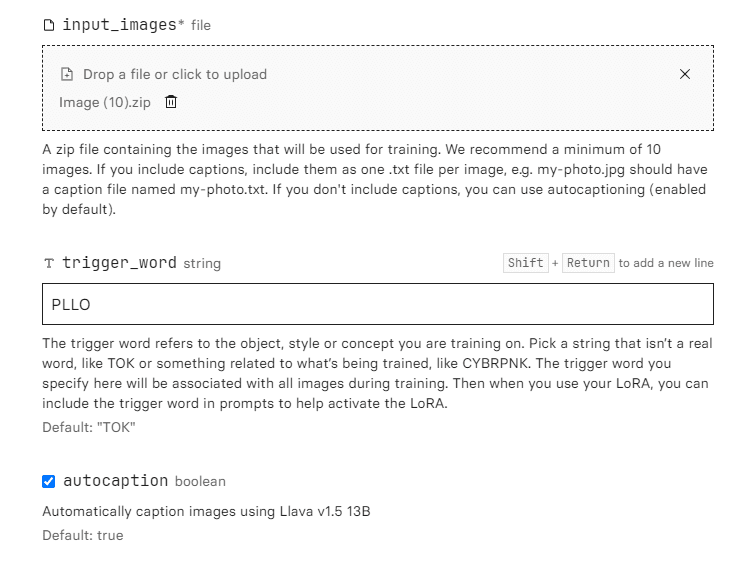The height and width of the screenshot is (572, 742).
Task: Clear the file upload with the X icon
Action: (685, 74)
